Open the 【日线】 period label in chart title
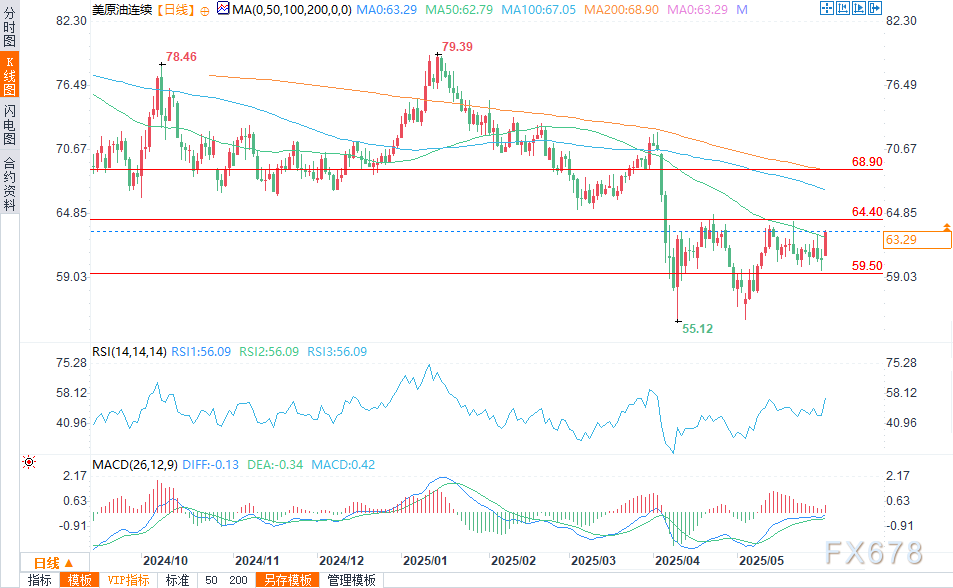This screenshot has width=953, height=588. click(x=175, y=10)
